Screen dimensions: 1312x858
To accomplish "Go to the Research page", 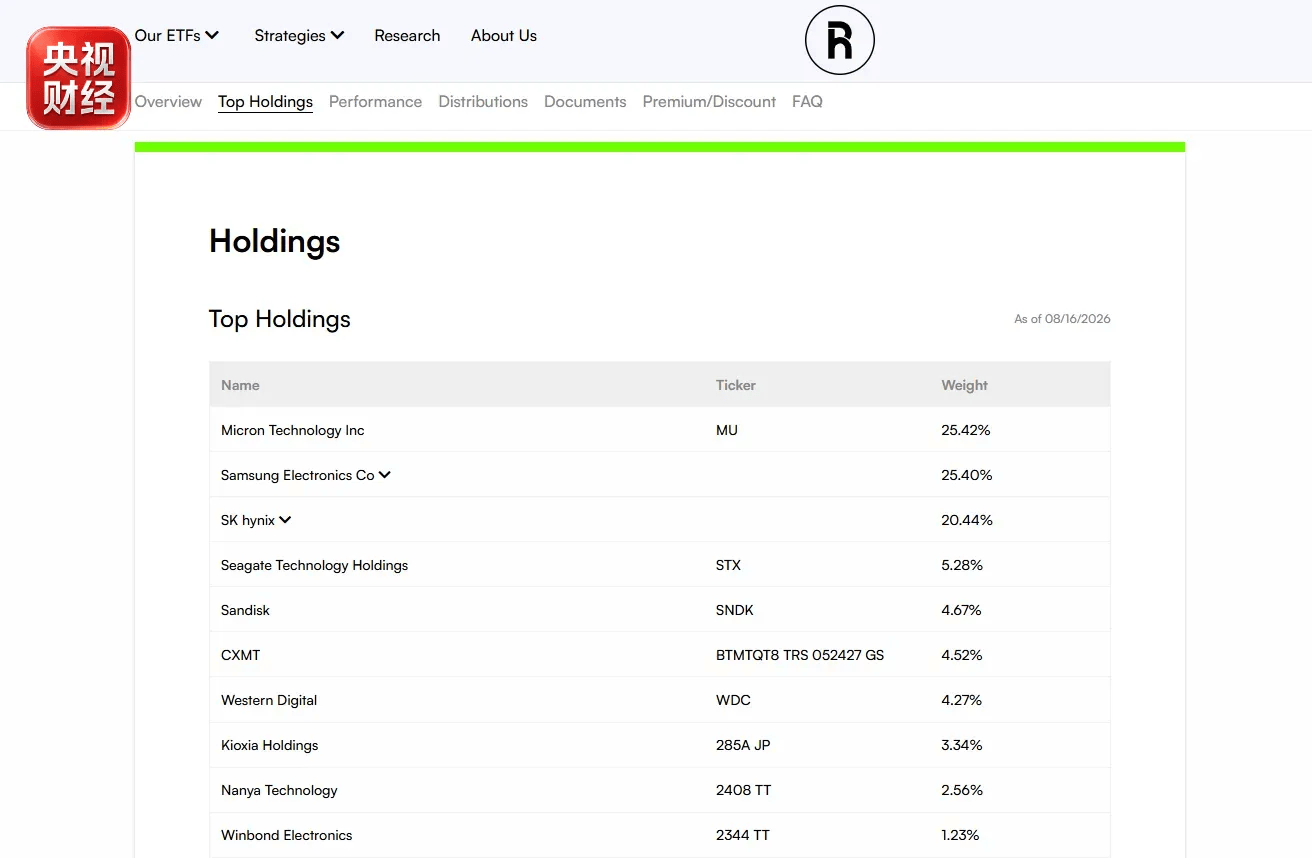I will point(407,35).
